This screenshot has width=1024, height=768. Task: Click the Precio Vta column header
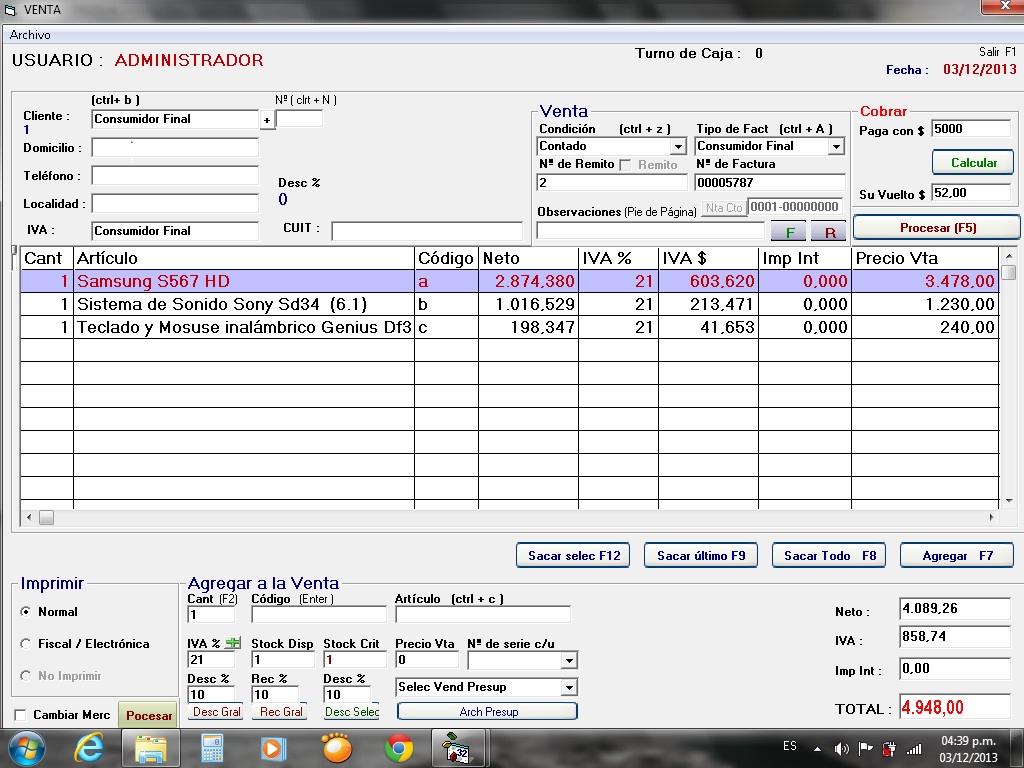pyautogui.click(x=925, y=259)
